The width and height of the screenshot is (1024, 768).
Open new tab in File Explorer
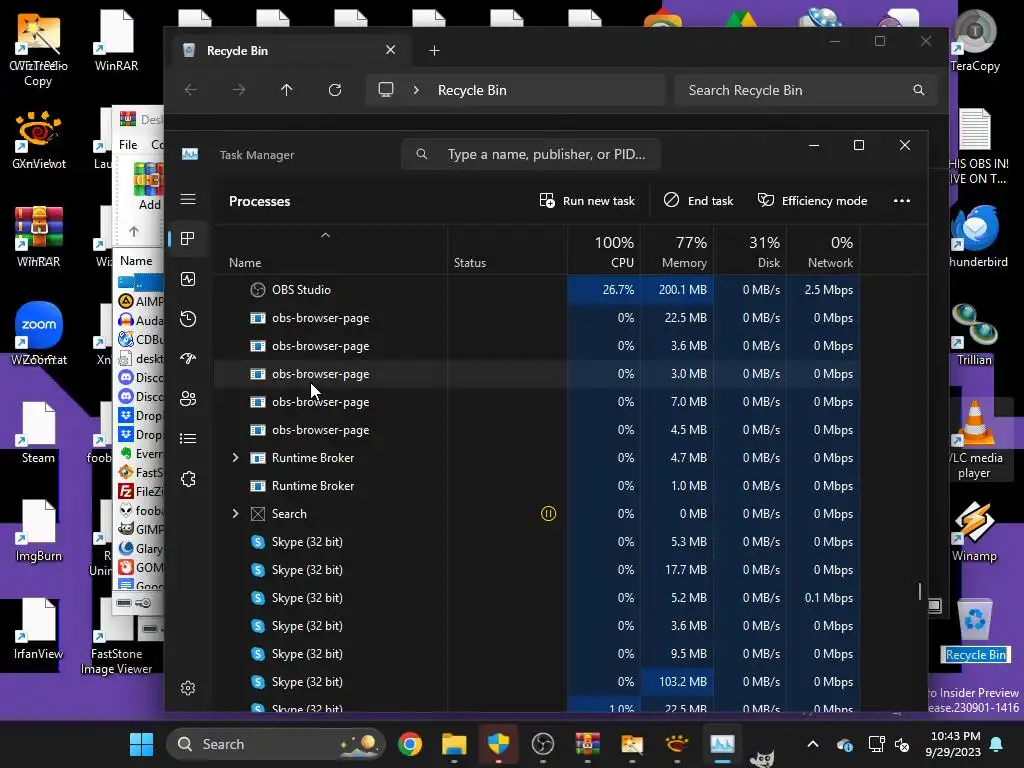[x=434, y=50]
